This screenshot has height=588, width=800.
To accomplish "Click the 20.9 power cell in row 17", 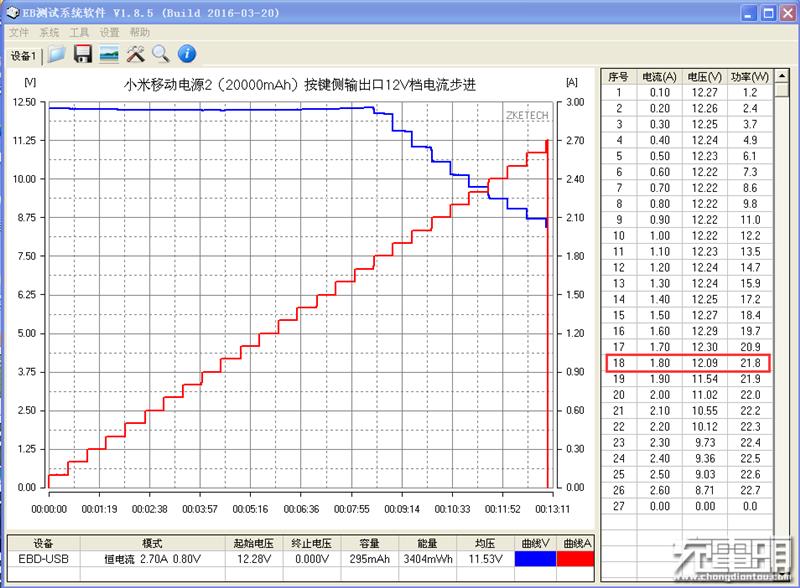I will (750, 347).
